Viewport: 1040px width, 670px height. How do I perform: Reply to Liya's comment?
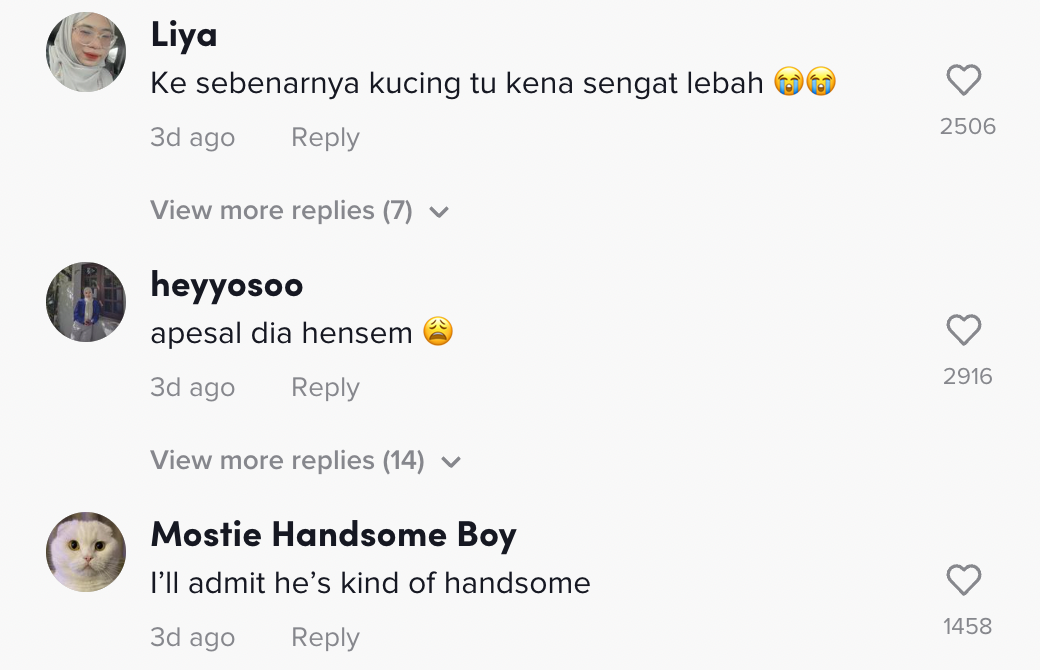tap(325, 138)
